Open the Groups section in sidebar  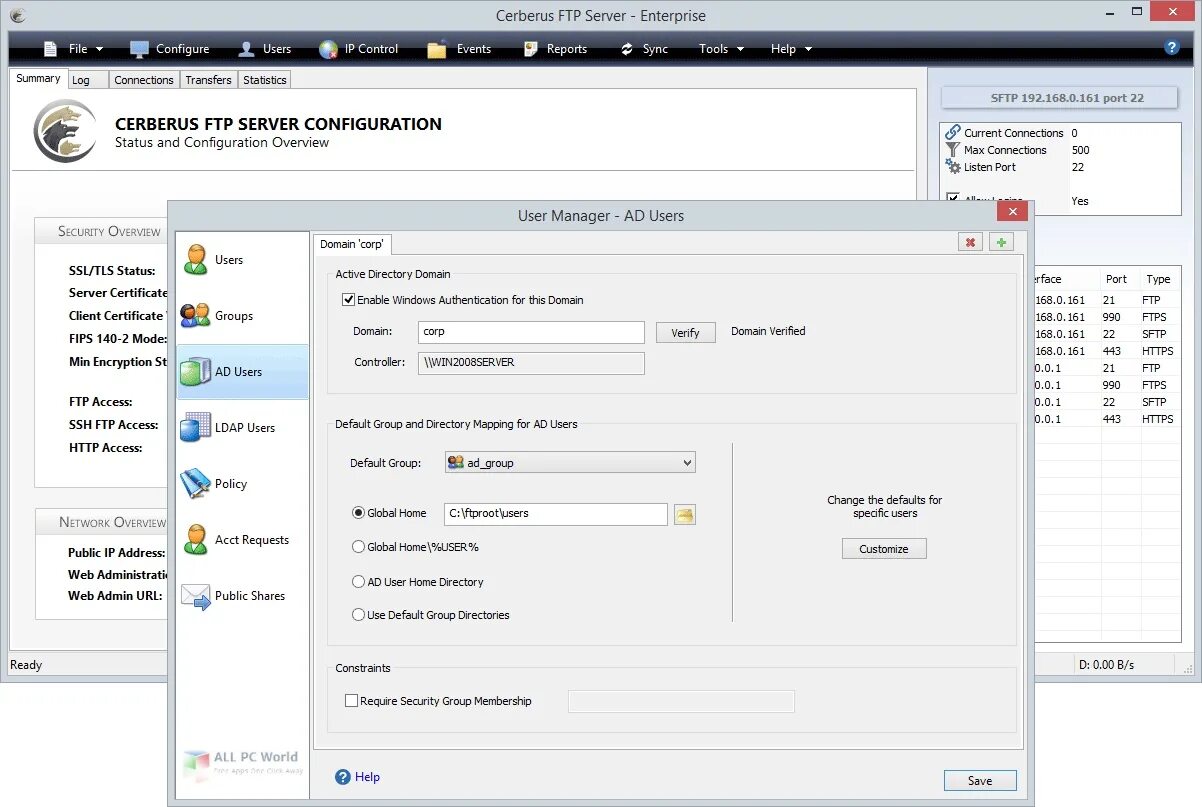(242, 316)
